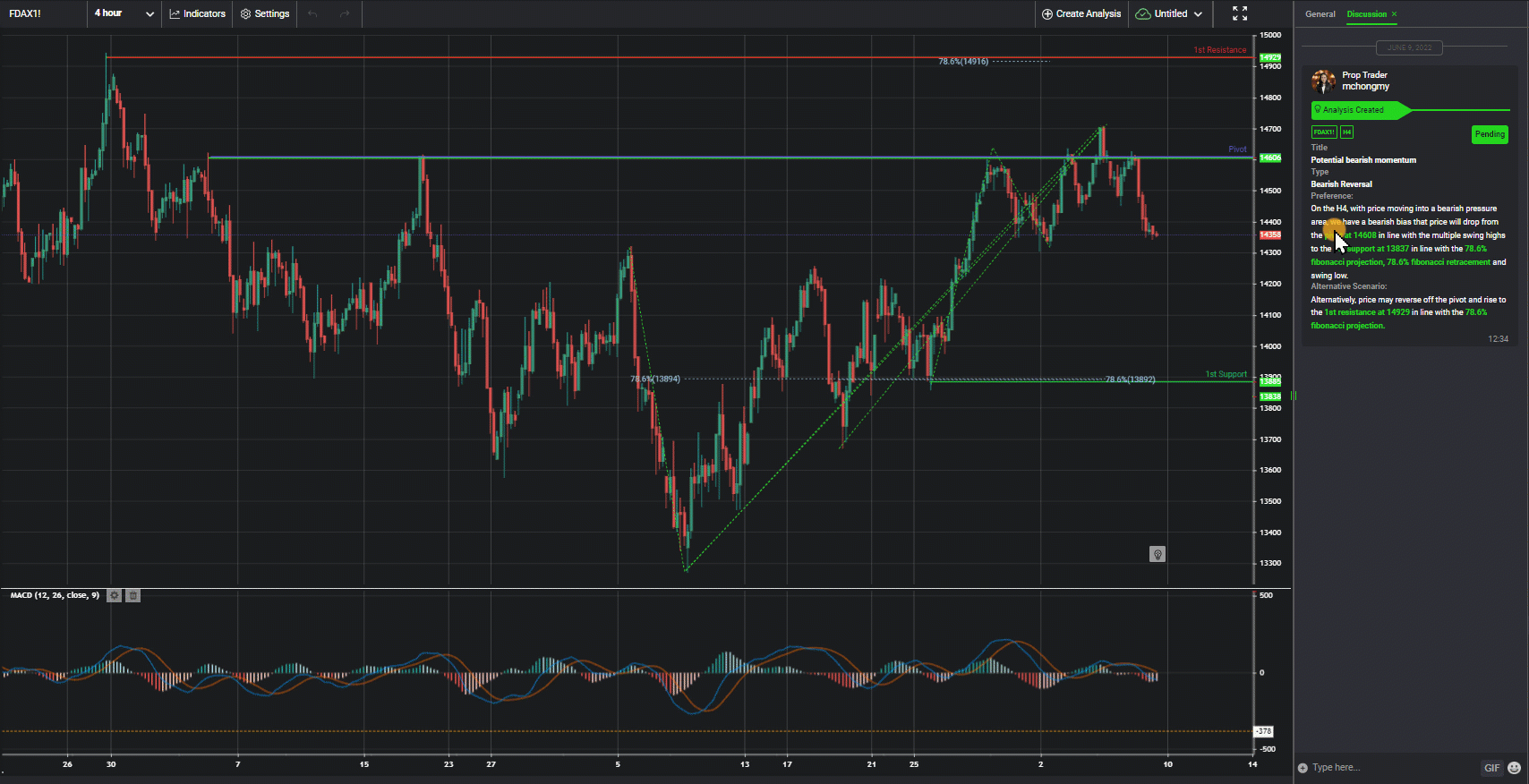Click the 1st Resistance line label
Image resolution: width=1529 pixels, height=784 pixels.
click(1219, 50)
